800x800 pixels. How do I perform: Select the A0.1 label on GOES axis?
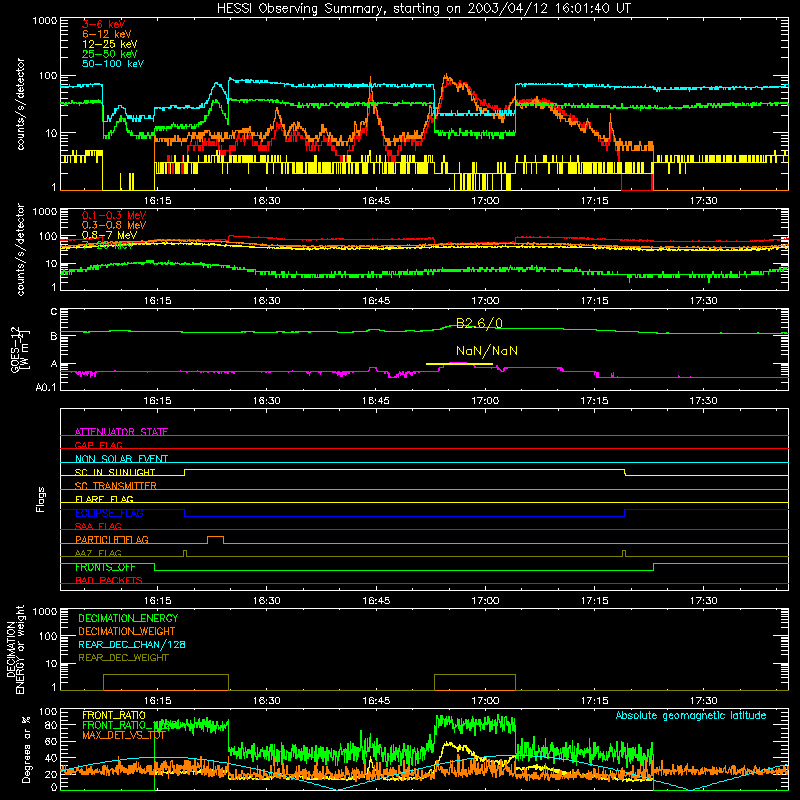[x=45, y=387]
